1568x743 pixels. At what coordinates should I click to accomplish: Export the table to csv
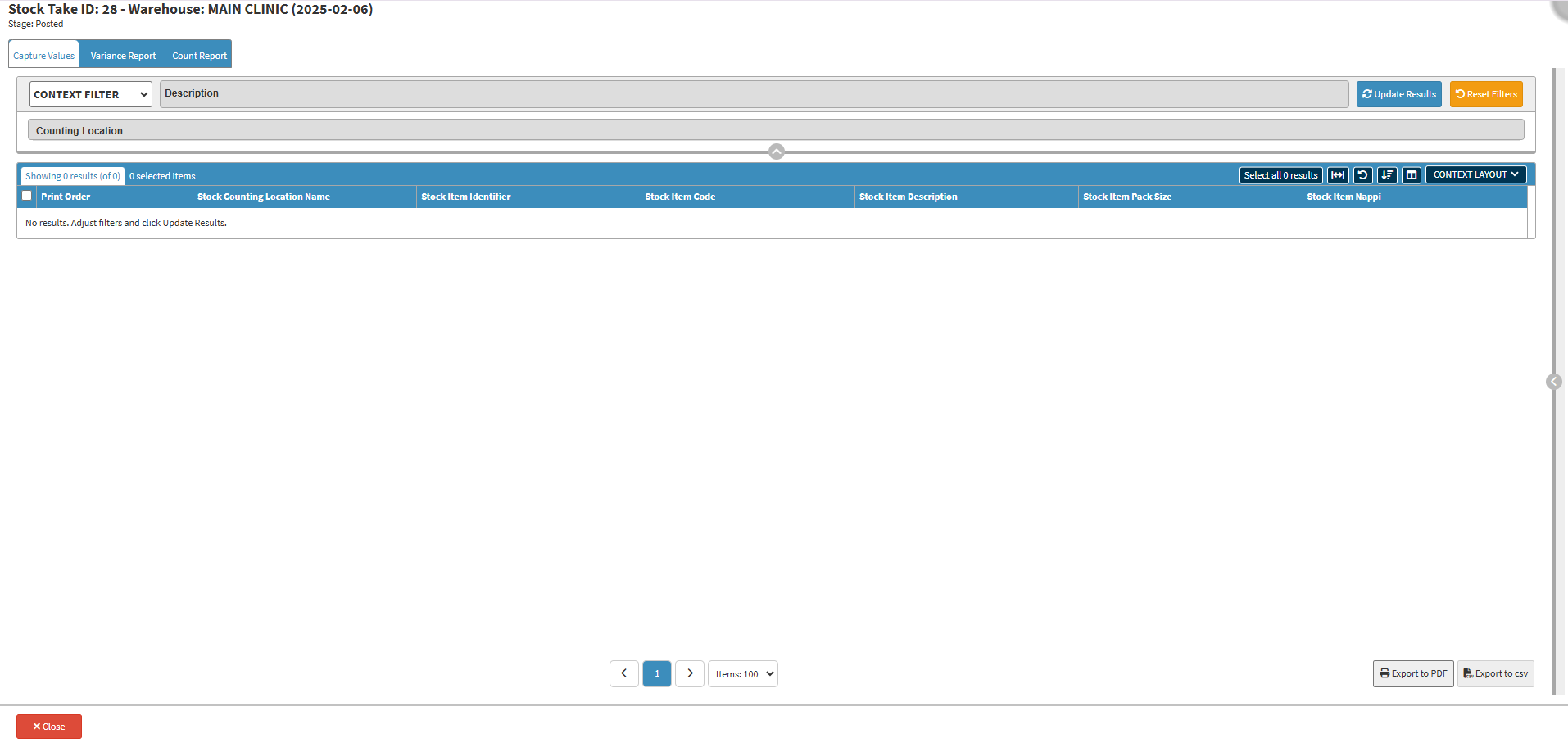pos(1496,674)
